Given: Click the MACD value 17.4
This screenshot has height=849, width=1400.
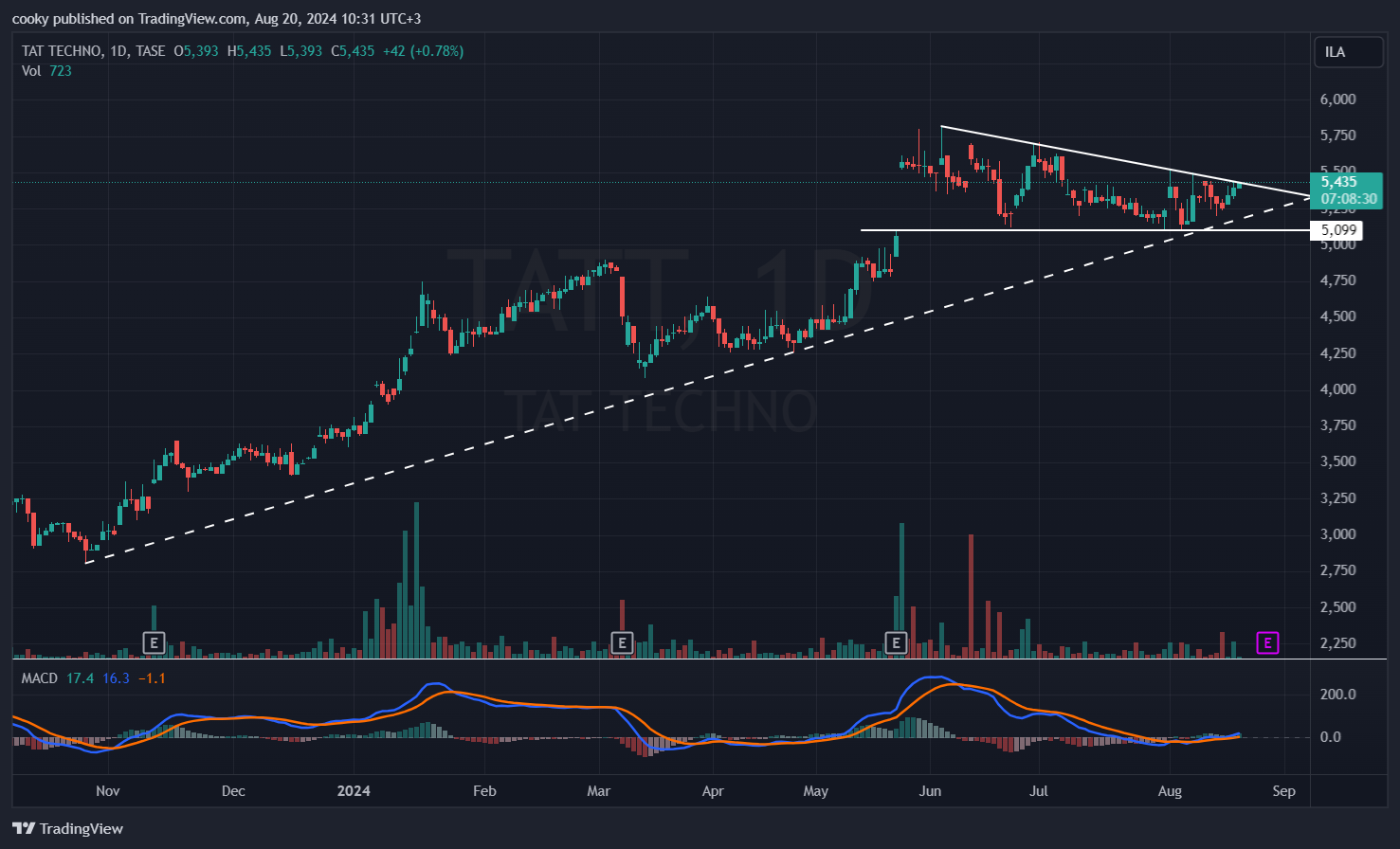Looking at the screenshot, I should click(x=80, y=678).
